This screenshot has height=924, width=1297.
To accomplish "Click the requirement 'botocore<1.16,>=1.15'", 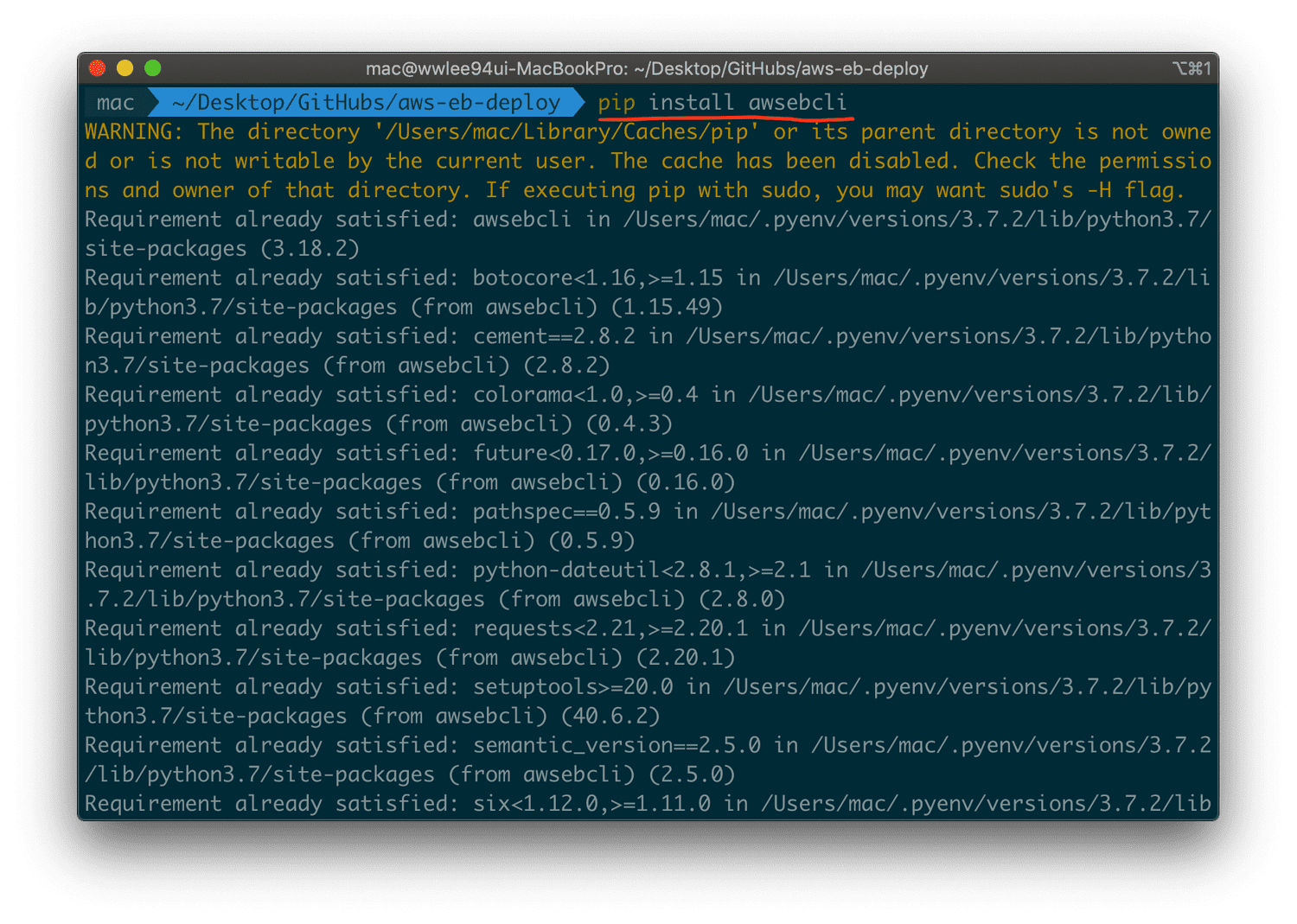I will coord(597,278).
